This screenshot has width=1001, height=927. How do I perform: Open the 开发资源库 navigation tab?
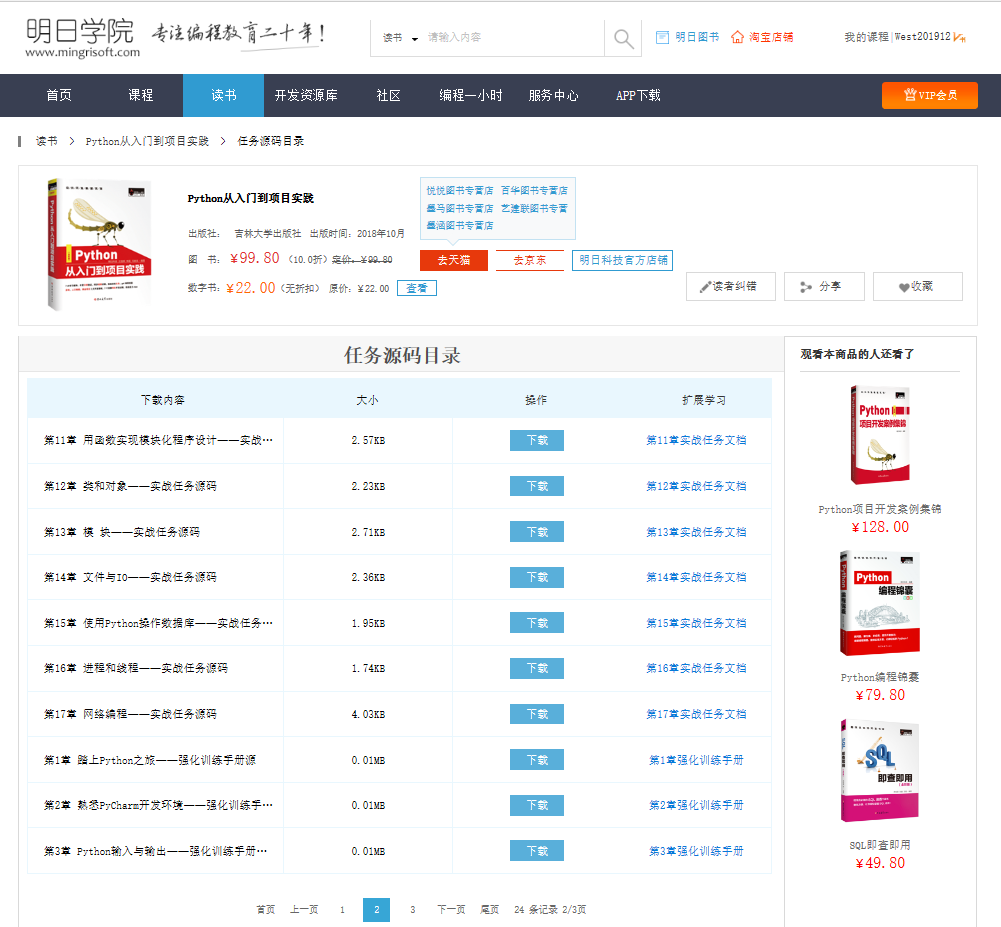click(306, 95)
